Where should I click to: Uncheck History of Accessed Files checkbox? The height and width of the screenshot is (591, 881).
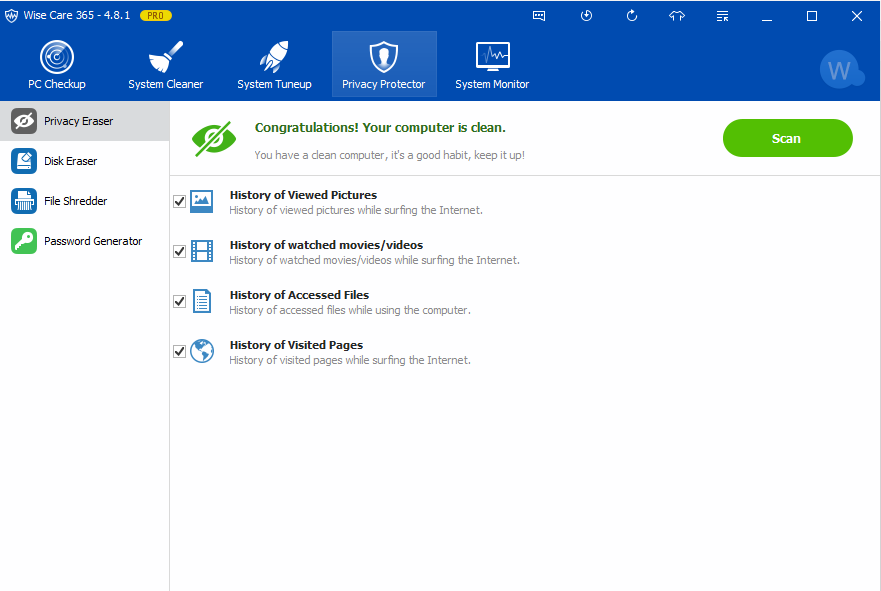point(179,301)
